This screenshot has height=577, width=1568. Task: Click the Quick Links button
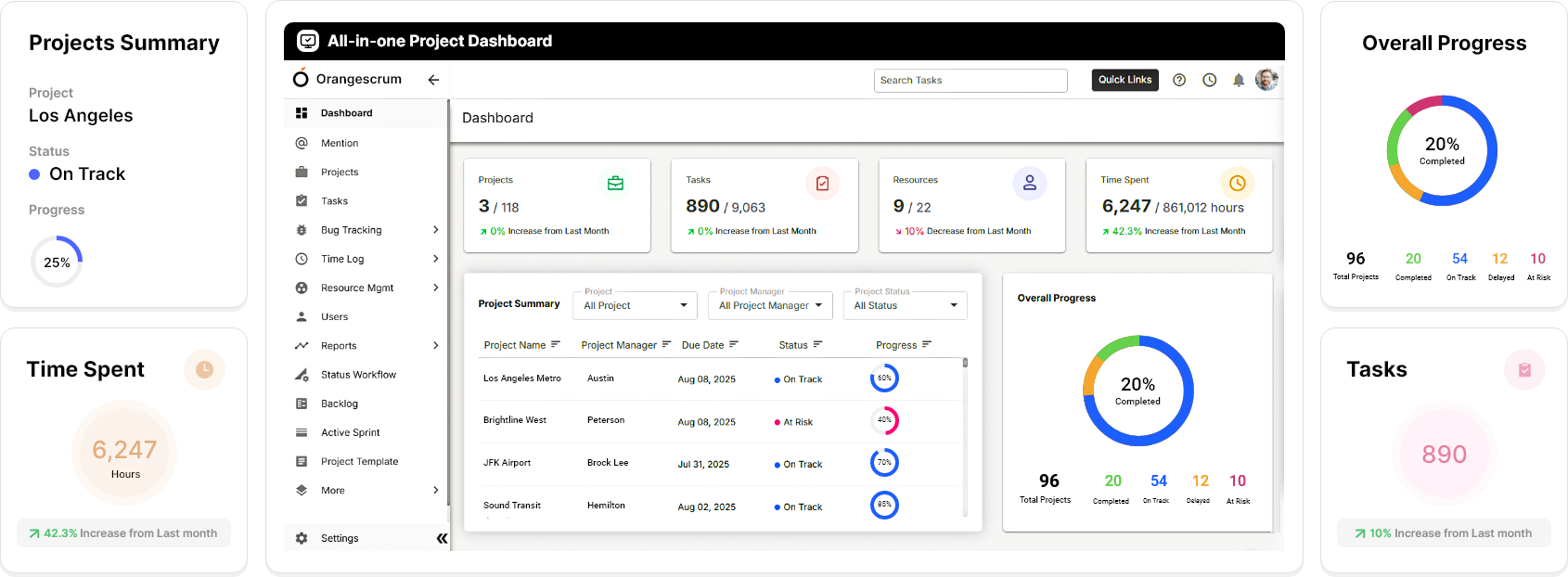coord(1125,80)
